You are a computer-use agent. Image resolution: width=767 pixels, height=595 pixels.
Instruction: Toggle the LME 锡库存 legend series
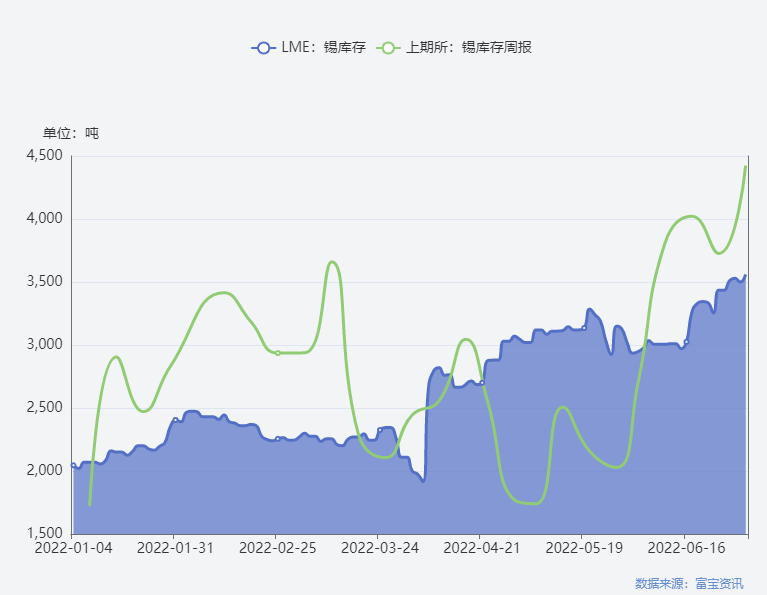click(x=309, y=47)
